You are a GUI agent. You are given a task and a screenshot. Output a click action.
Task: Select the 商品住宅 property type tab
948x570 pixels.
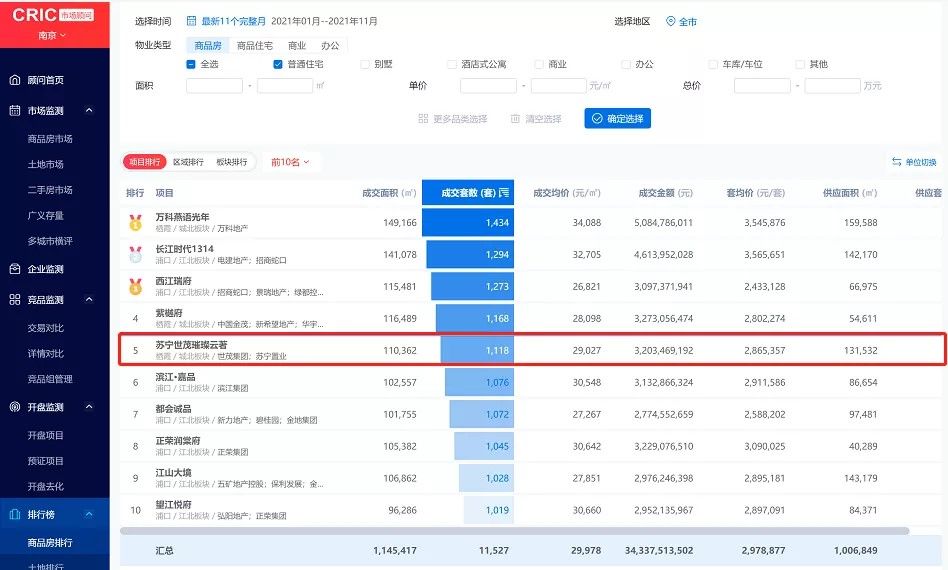(254, 45)
